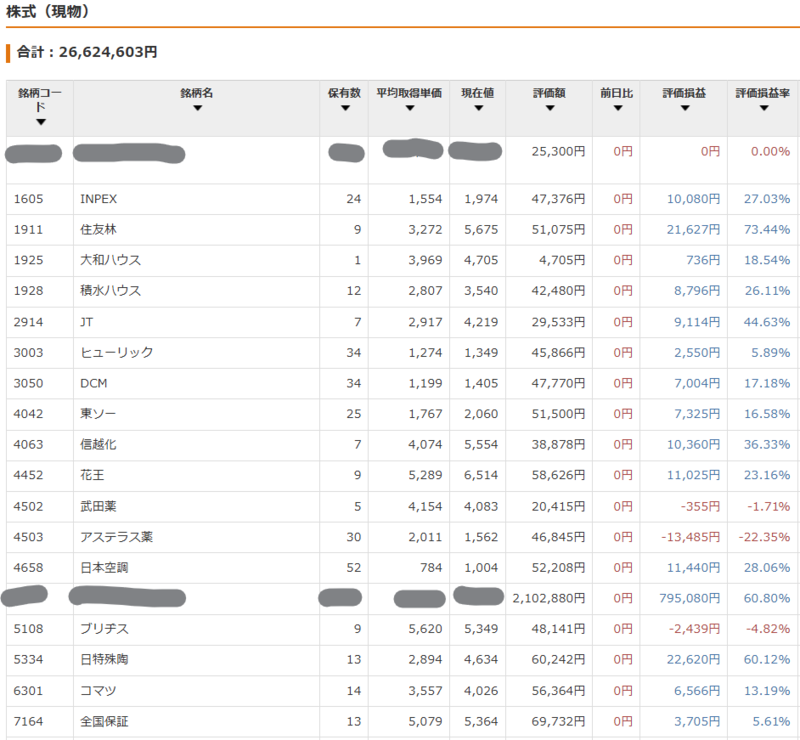Click the 株式（現物） section heading
800x740 pixels.
coord(47,11)
